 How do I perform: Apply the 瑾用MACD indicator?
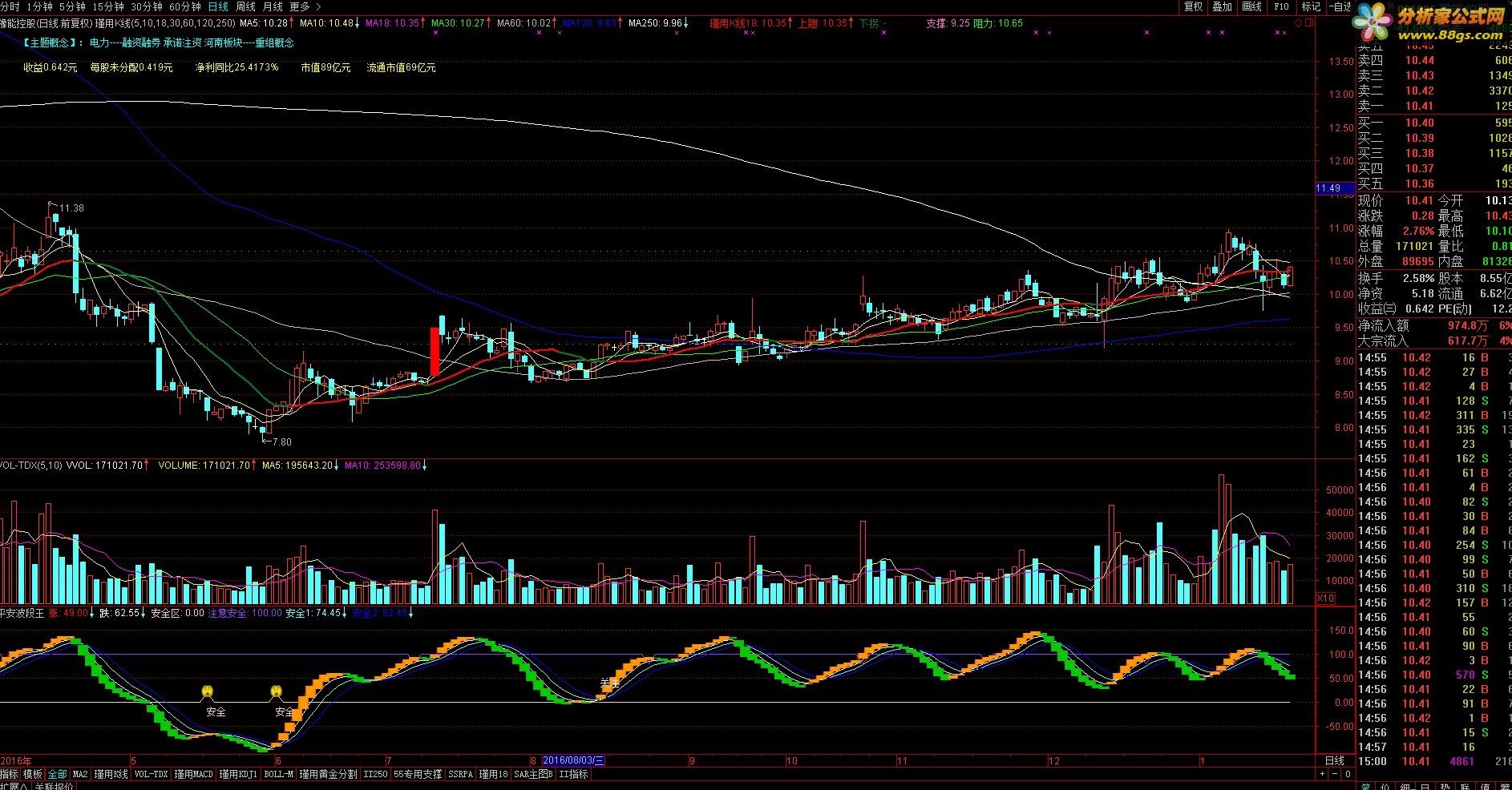194,774
